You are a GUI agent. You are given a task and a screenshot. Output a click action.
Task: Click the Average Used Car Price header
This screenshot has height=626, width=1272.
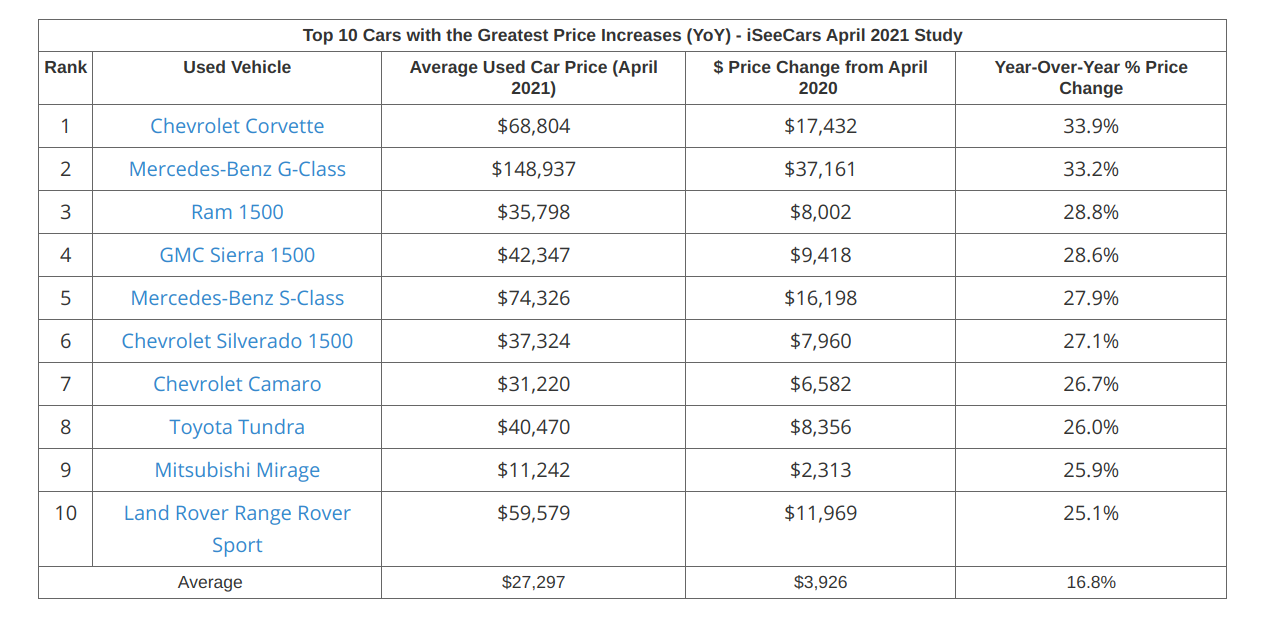pyautogui.click(x=533, y=77)
